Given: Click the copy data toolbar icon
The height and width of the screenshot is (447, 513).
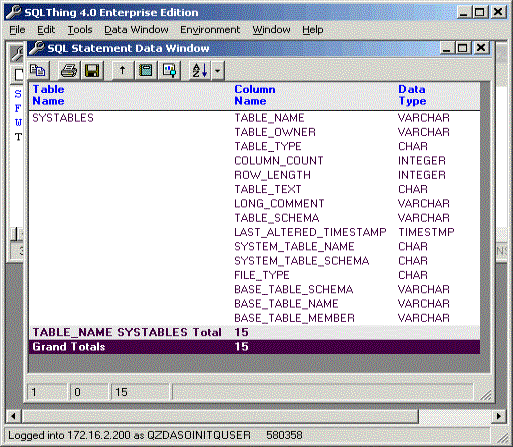Looking at the screenshot, I should pyautogui.click(x=38, y=71).
